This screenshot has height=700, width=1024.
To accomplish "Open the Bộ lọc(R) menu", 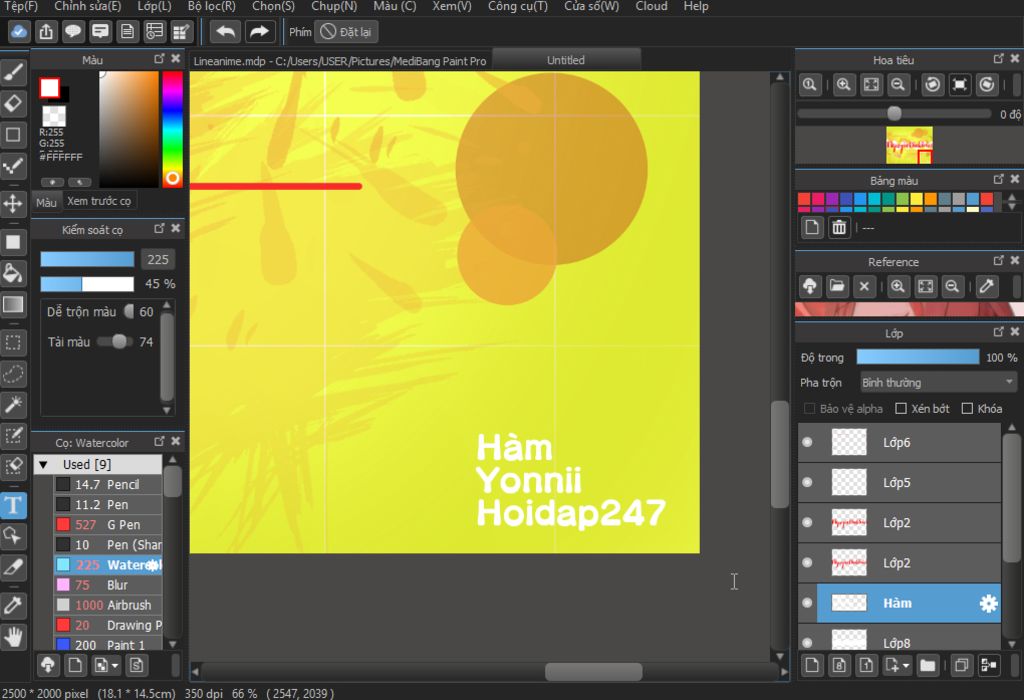I will coord(212,7).
